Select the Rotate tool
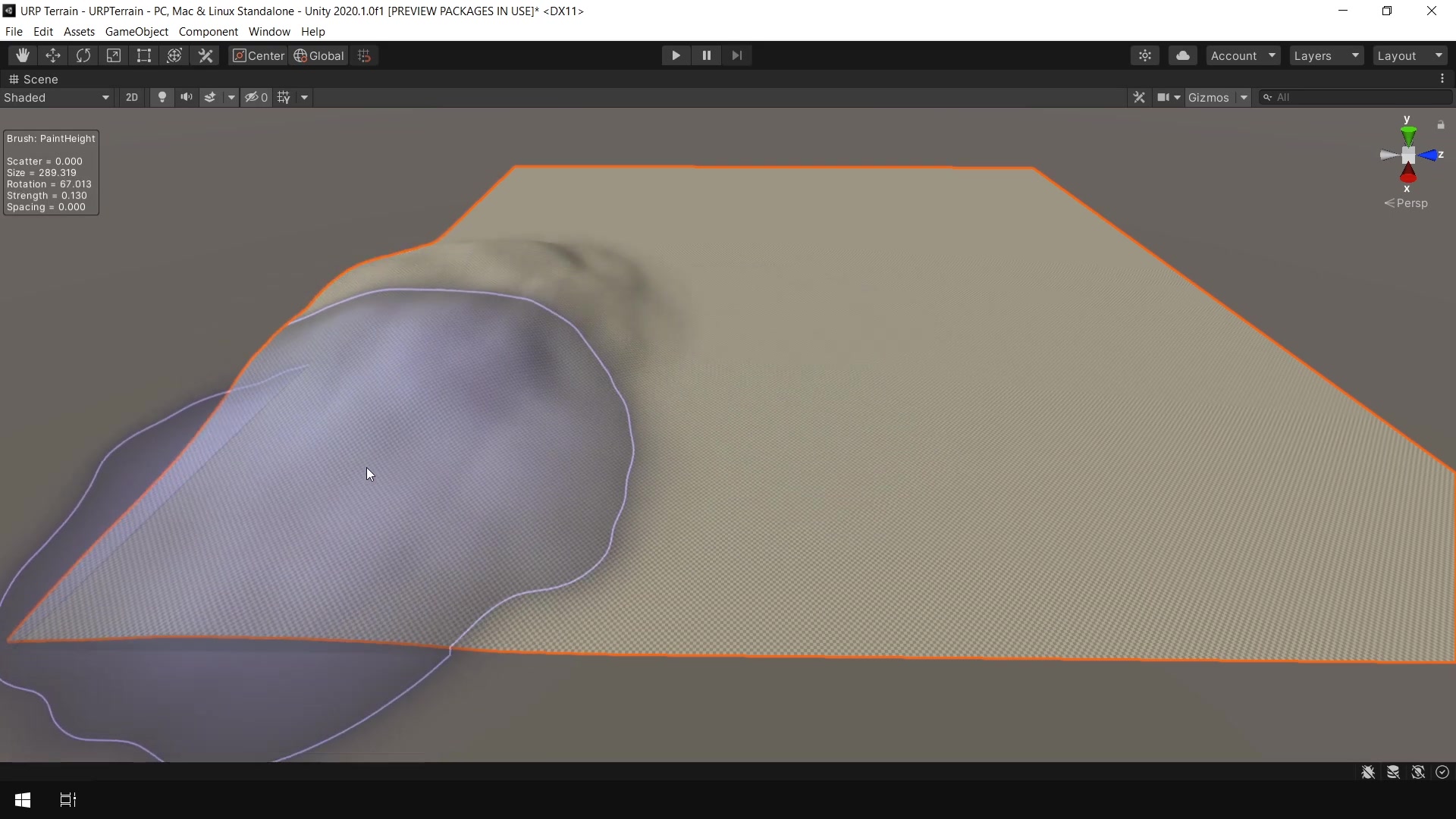The image size is (1456, 819). pos(83,55)
